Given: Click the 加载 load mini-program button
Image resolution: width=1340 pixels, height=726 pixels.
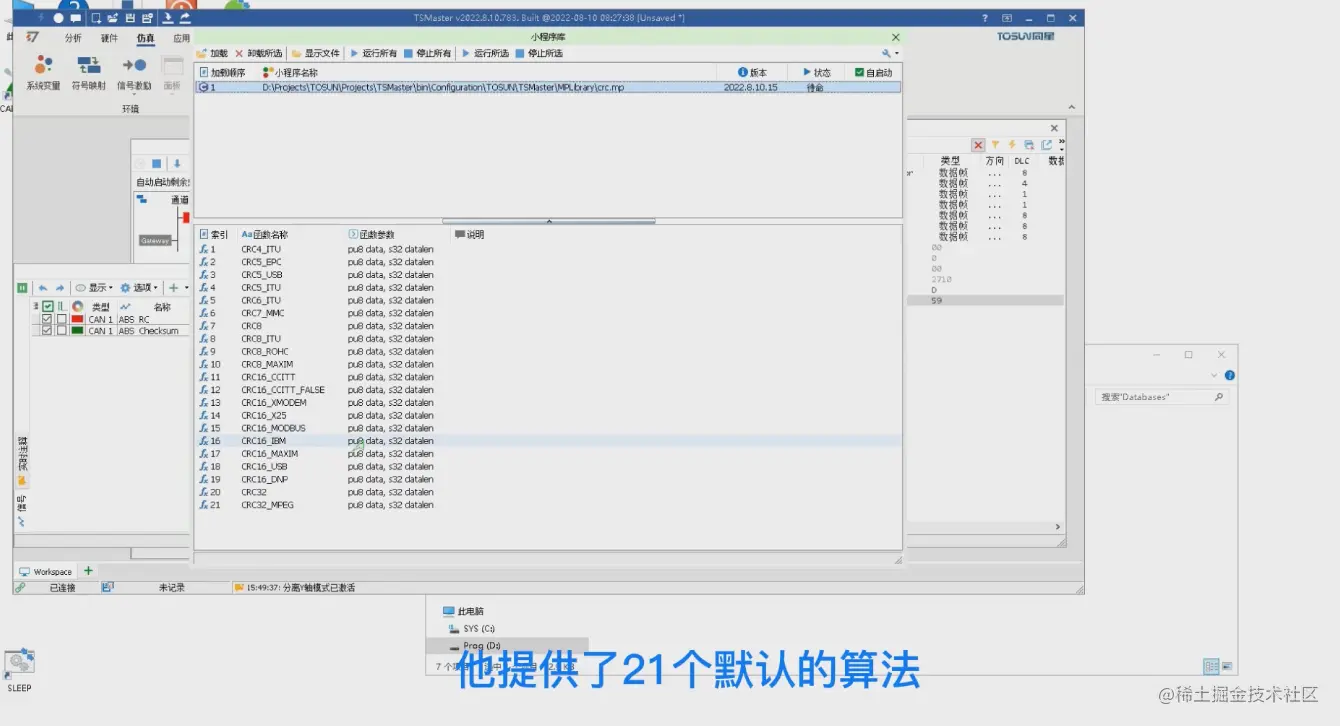Looking at the screenshot, I should coord(212,53).
